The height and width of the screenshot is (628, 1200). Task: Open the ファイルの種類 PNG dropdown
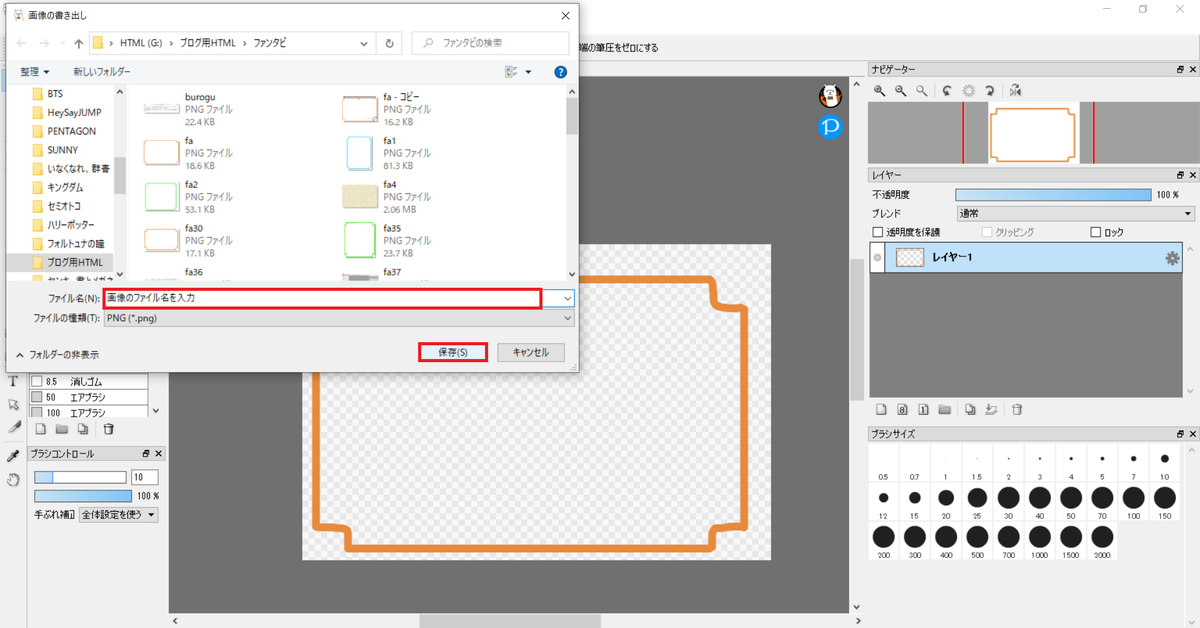(x=339, y=317)
